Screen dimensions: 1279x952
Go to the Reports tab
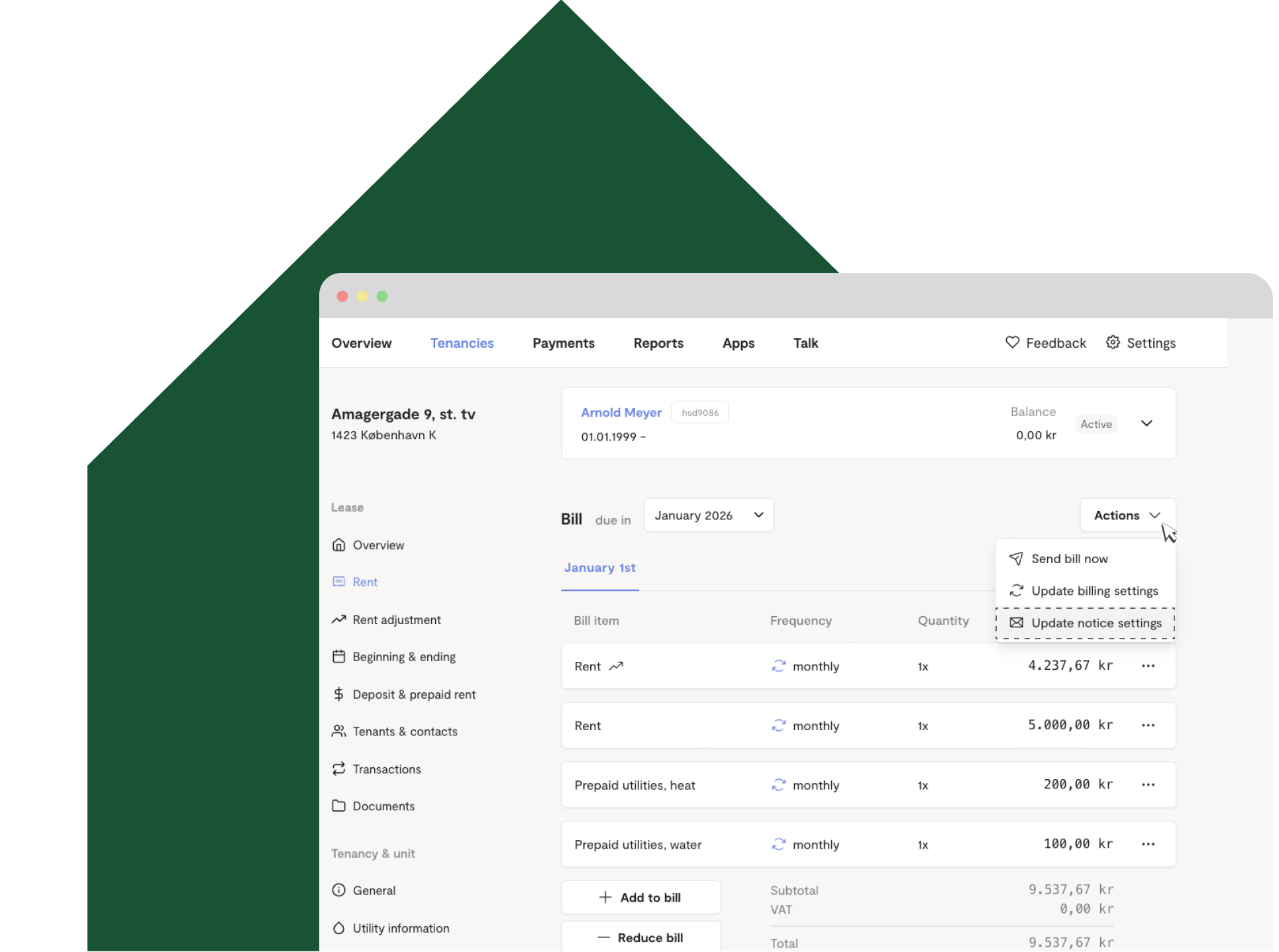(x=658, y=343)
